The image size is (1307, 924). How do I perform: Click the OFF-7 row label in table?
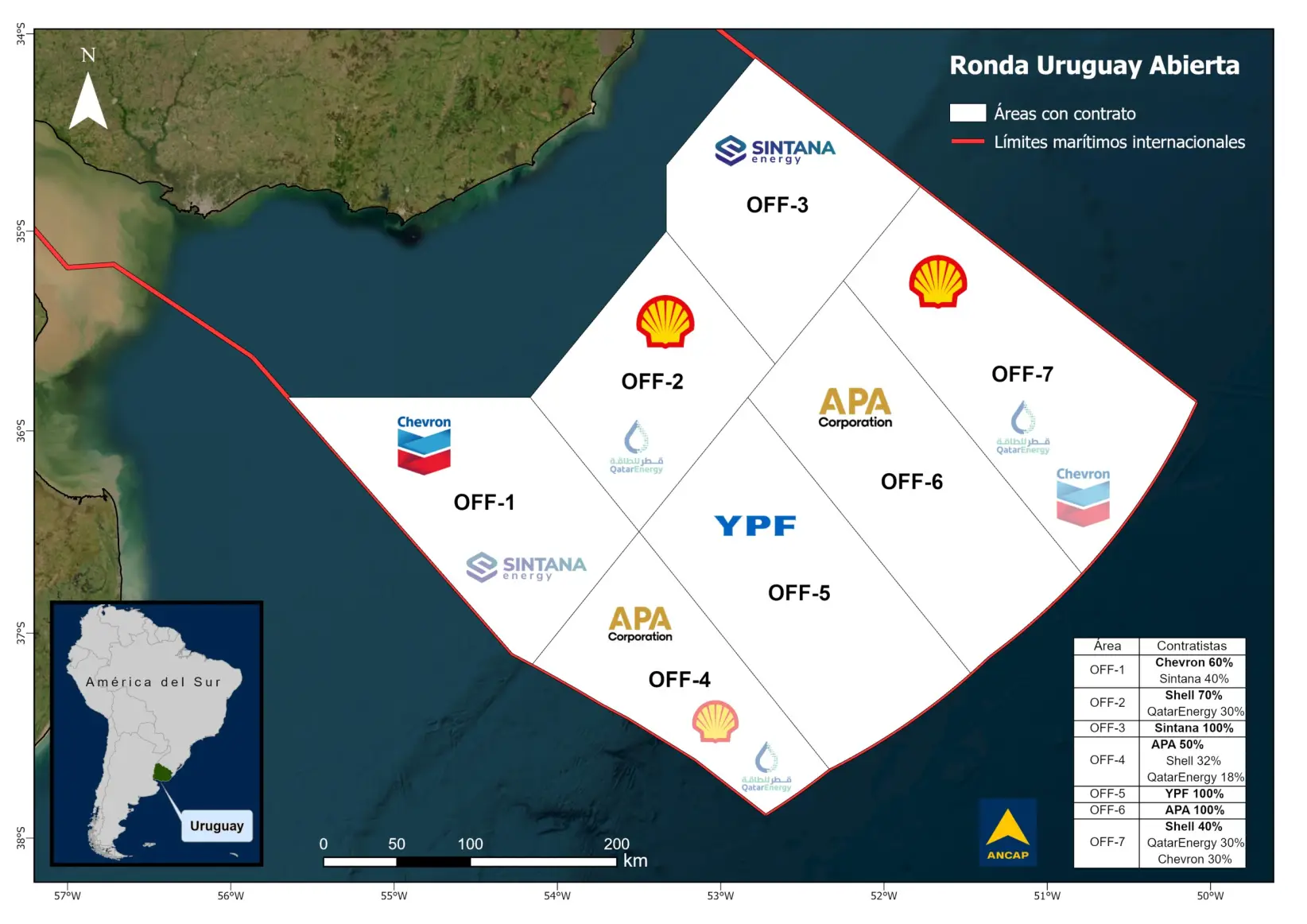pyautogui.click(x=1107, y=842)
